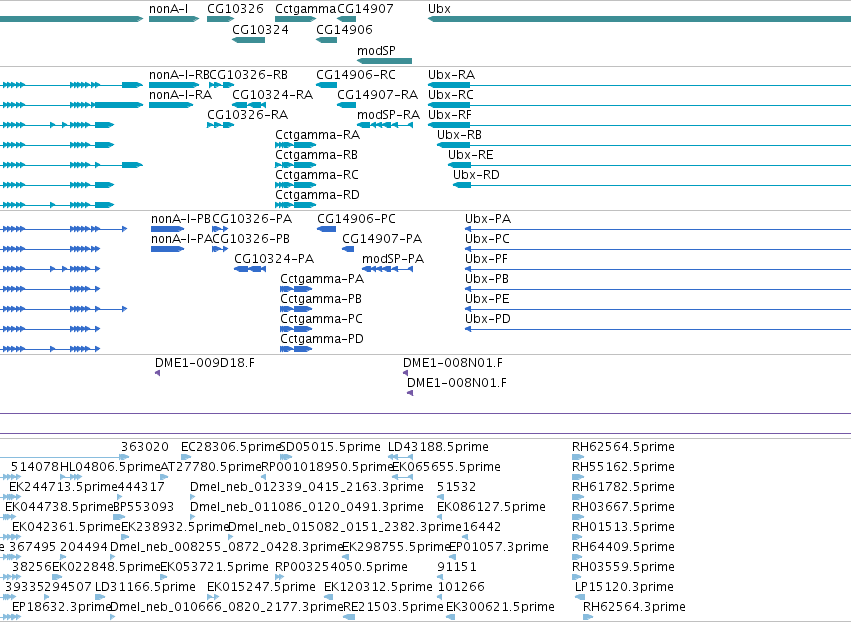851x622 pixels.
Task: Click the CG10326-PA protein label
Action: [252, 219]
